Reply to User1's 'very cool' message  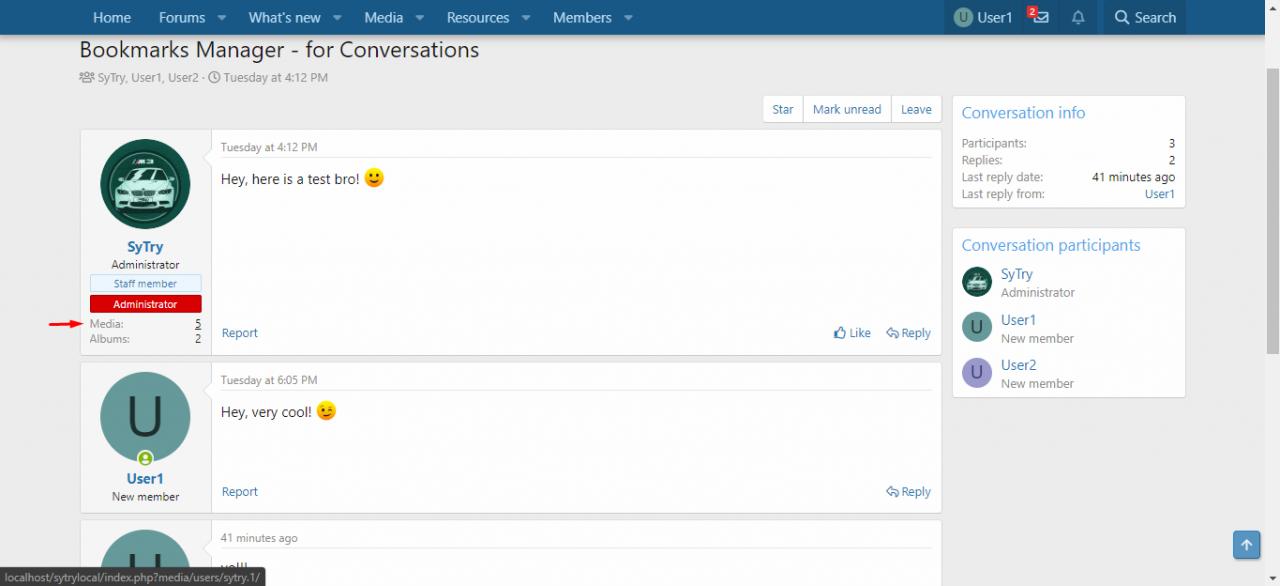click(908, 492)
